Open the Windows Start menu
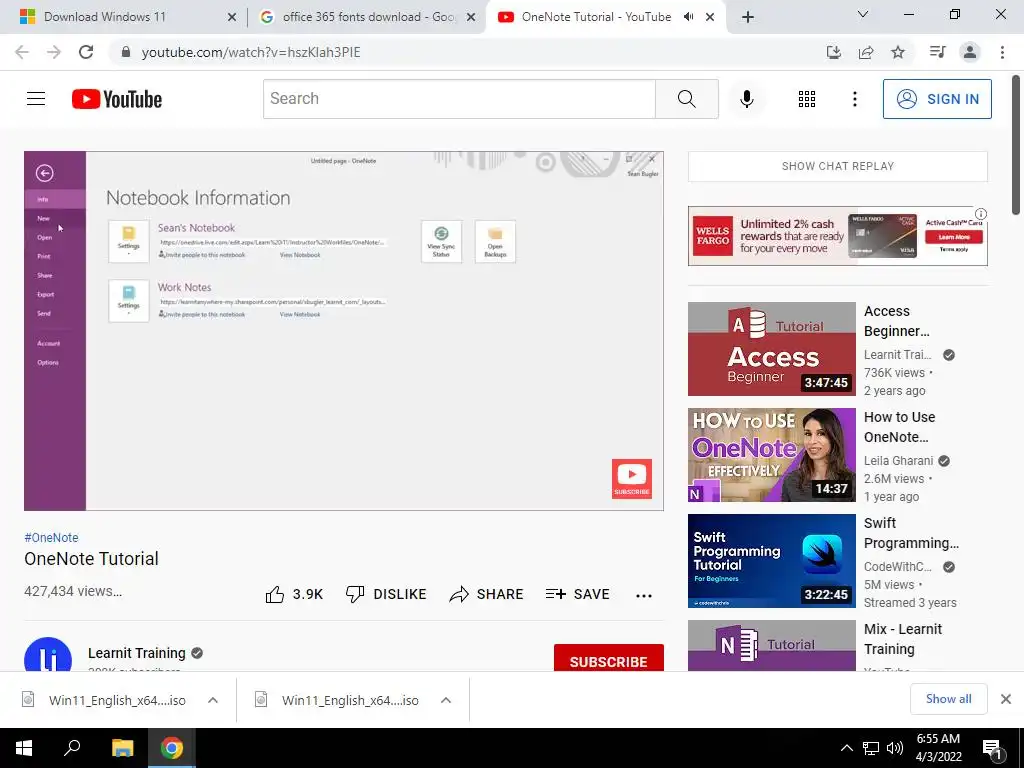The image size is (1024, 768). [x=24, y=748]
